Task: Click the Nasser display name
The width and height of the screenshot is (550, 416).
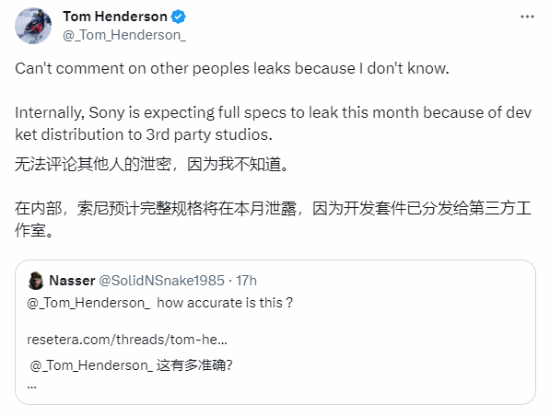Action: coord(72,281)
